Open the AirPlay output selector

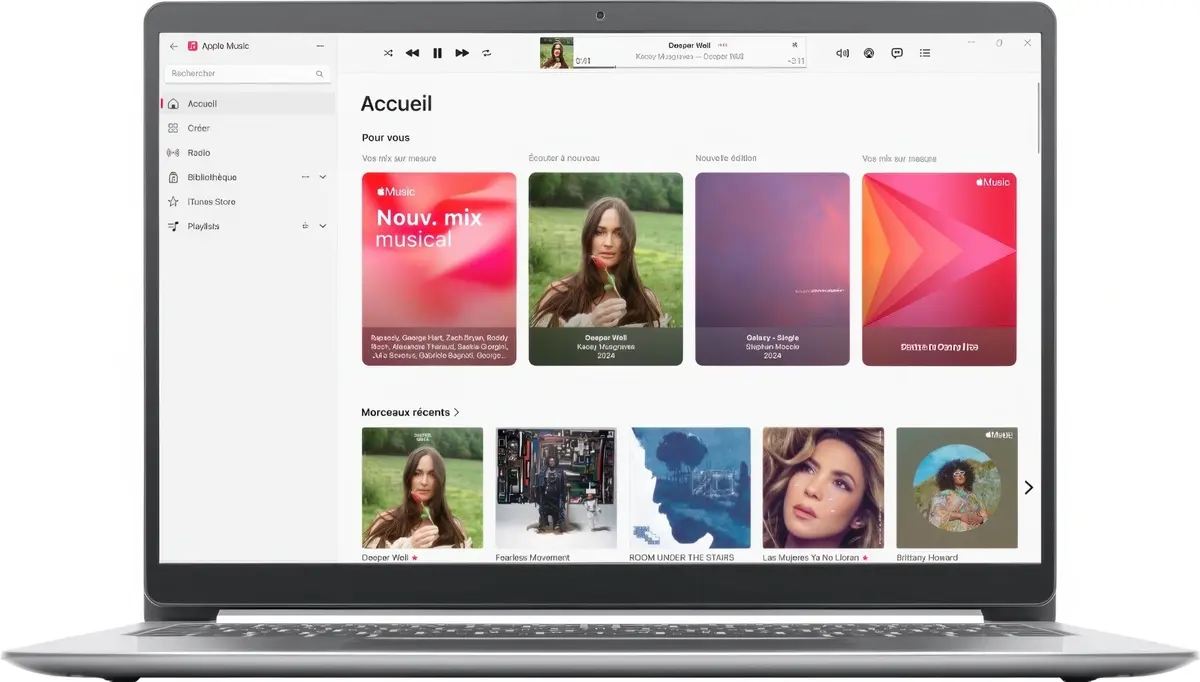[869, 53]
